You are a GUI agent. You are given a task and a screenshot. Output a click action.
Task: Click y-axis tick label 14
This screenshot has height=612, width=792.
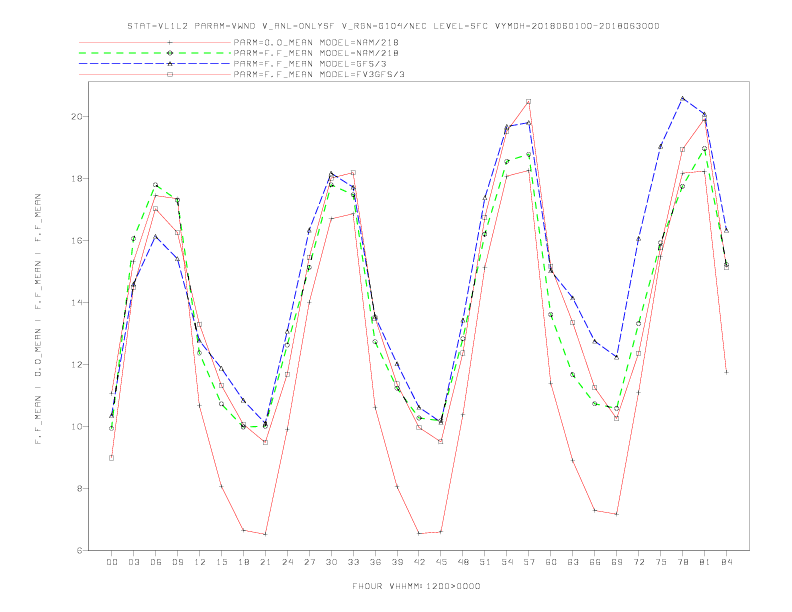(x=76, y=302)
